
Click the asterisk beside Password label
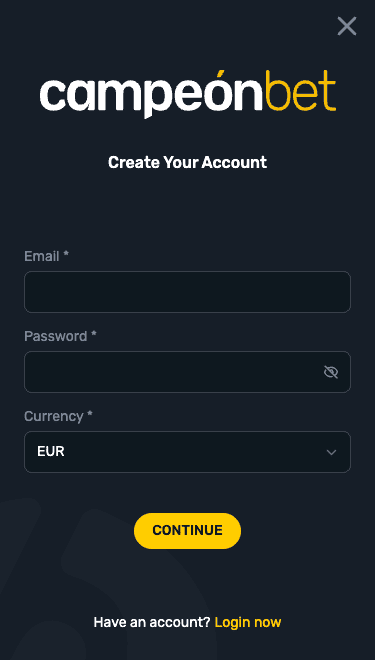94,334
